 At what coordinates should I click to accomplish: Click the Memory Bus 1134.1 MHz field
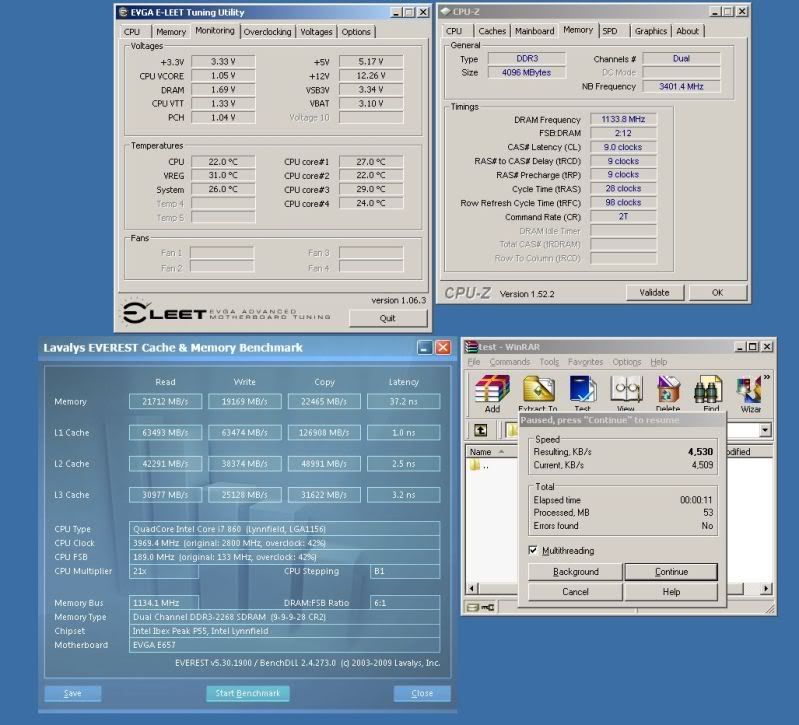tap(164, 603)
